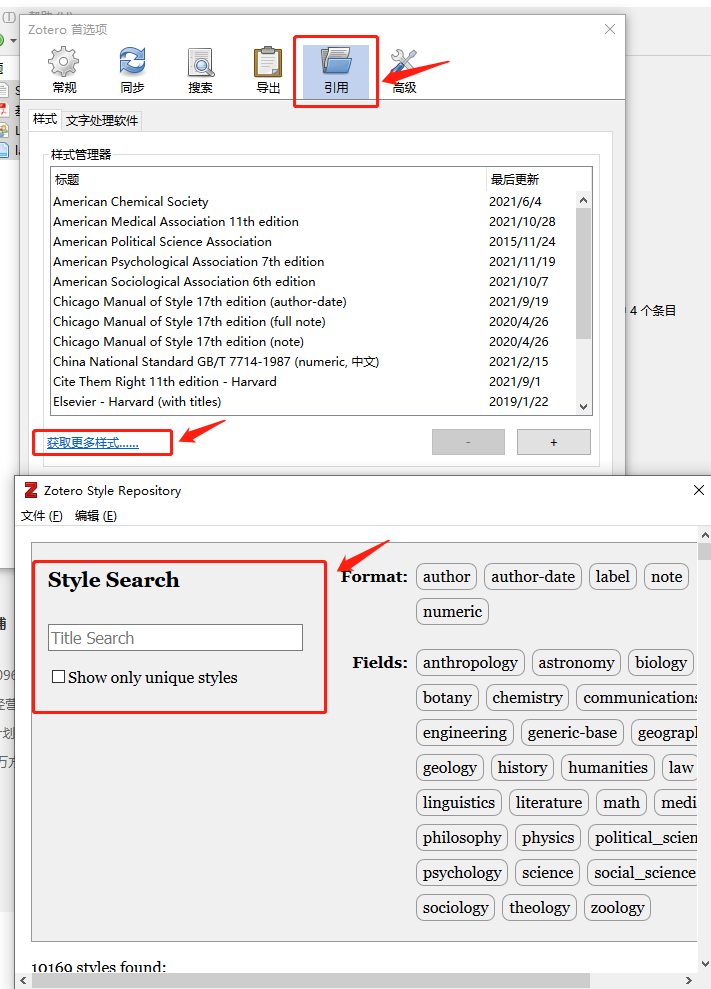Open the 搜索 search preferences pane

[x=200, y=71]
